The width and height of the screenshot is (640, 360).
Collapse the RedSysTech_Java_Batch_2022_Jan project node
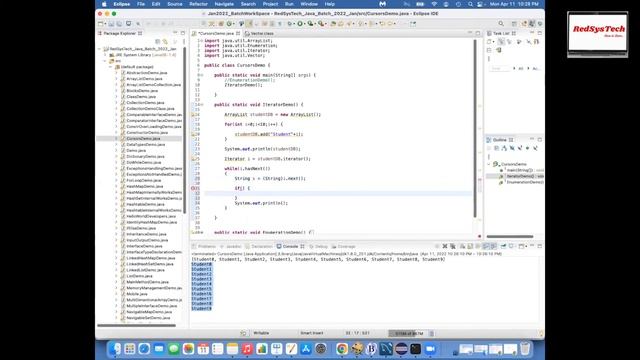(99, 49)
